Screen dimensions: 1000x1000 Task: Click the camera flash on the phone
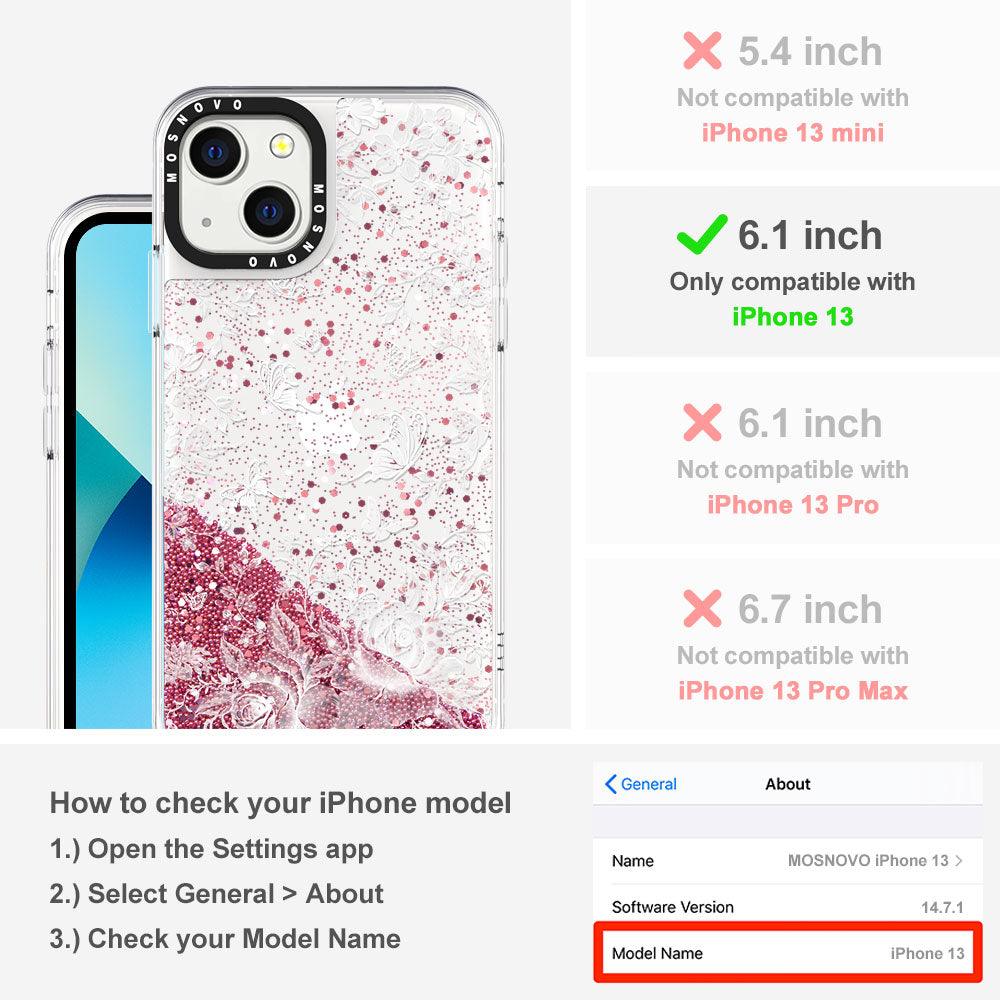point(281,146)
